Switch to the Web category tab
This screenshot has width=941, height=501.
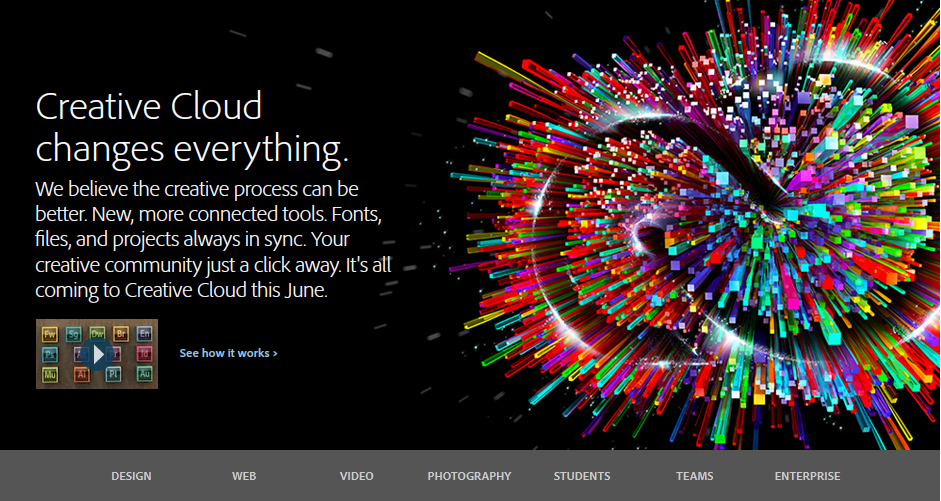244,476
